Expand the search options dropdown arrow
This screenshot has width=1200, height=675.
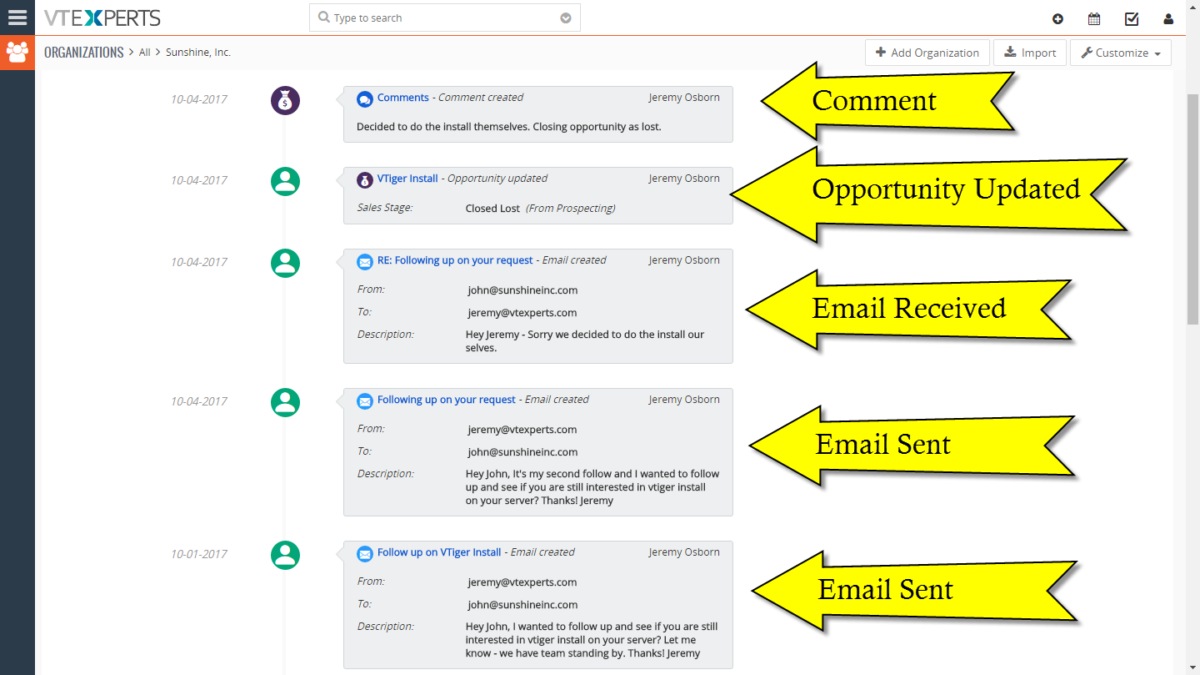566,18
